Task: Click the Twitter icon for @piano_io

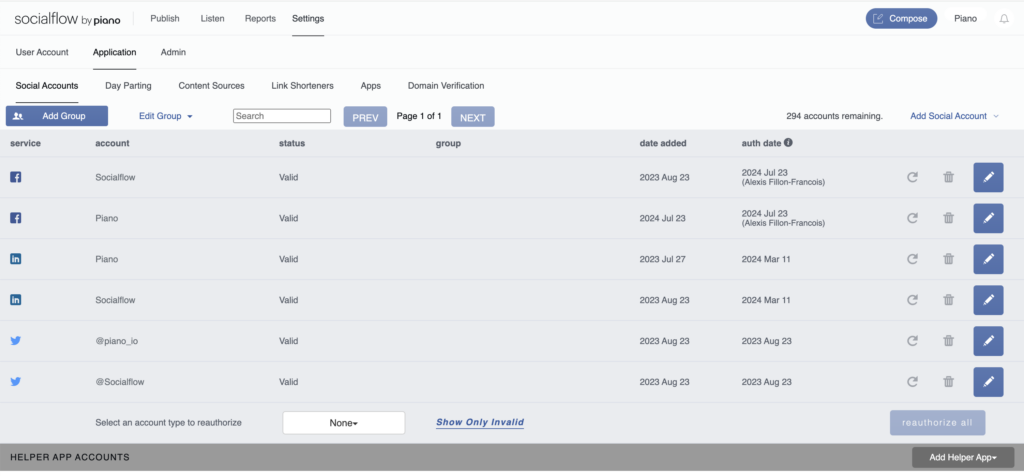Action: pyautogui.click(x=16, y=341)
